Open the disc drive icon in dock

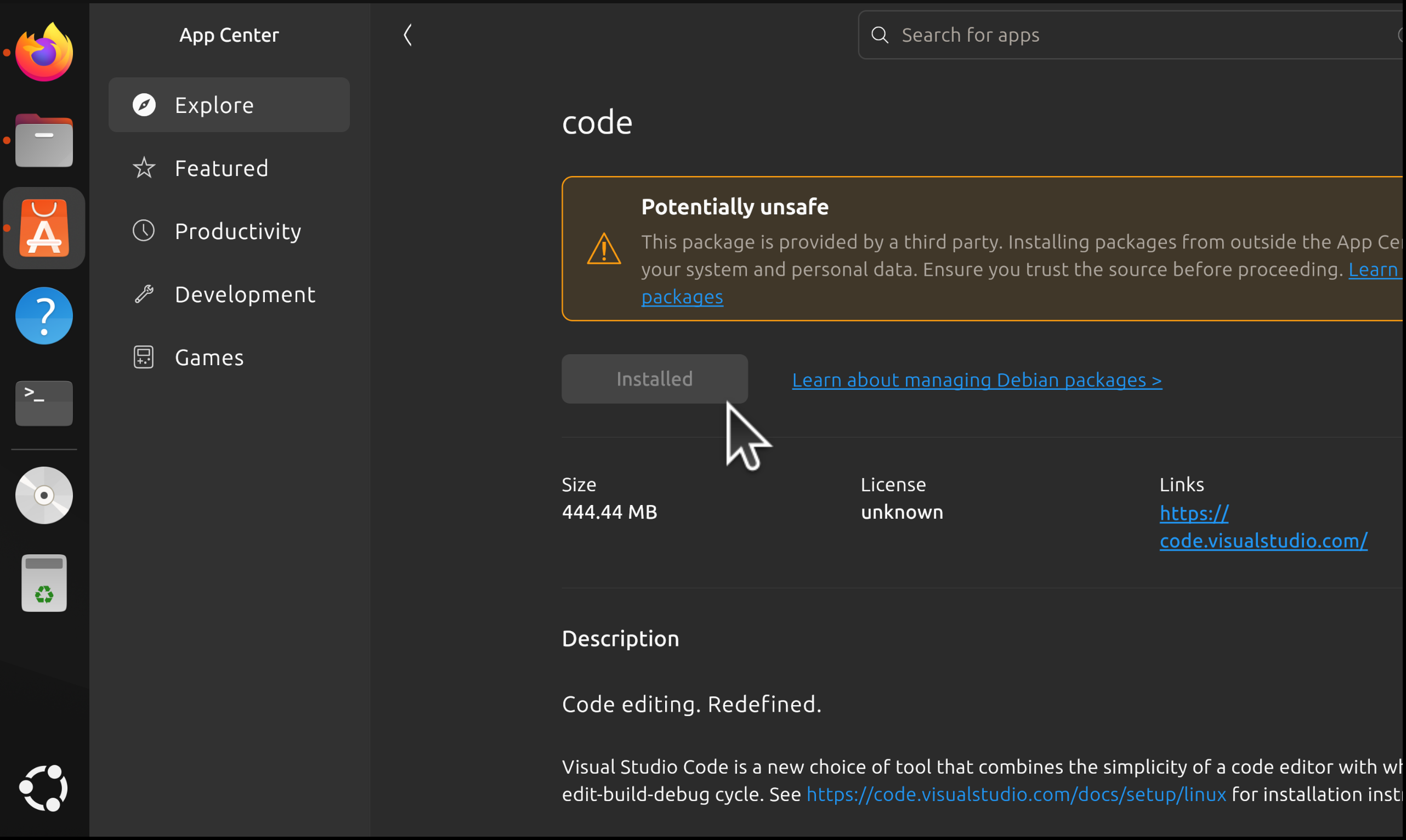click(44, 495)
